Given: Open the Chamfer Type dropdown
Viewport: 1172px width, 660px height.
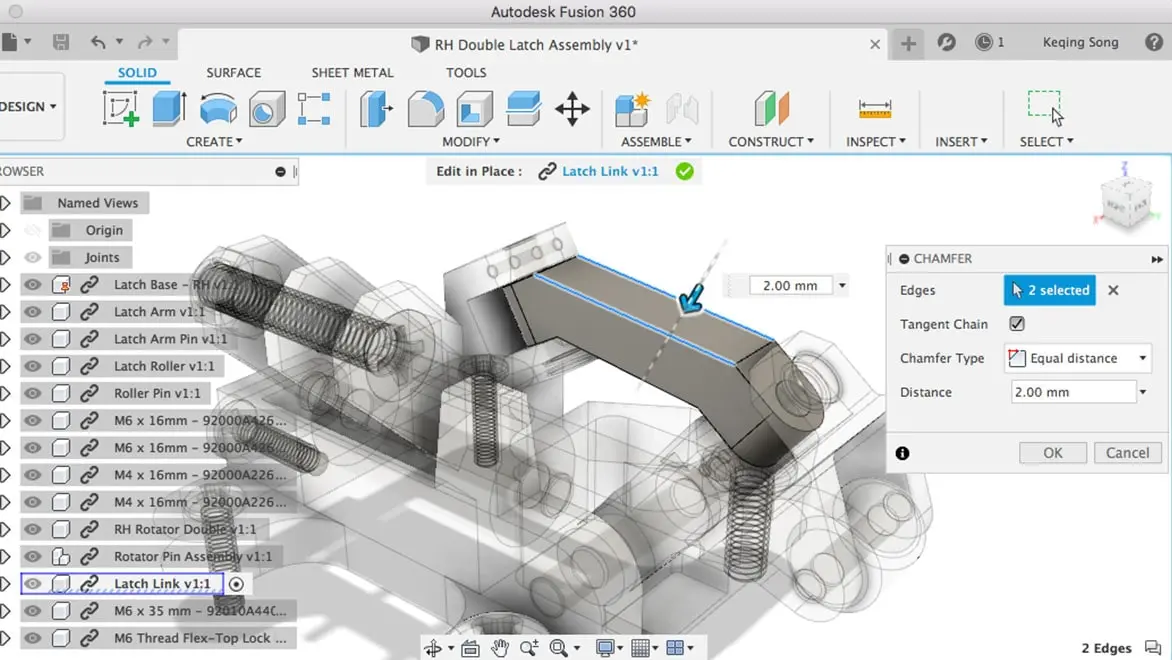Looking at the screenshot, I should pos(1078,358).
